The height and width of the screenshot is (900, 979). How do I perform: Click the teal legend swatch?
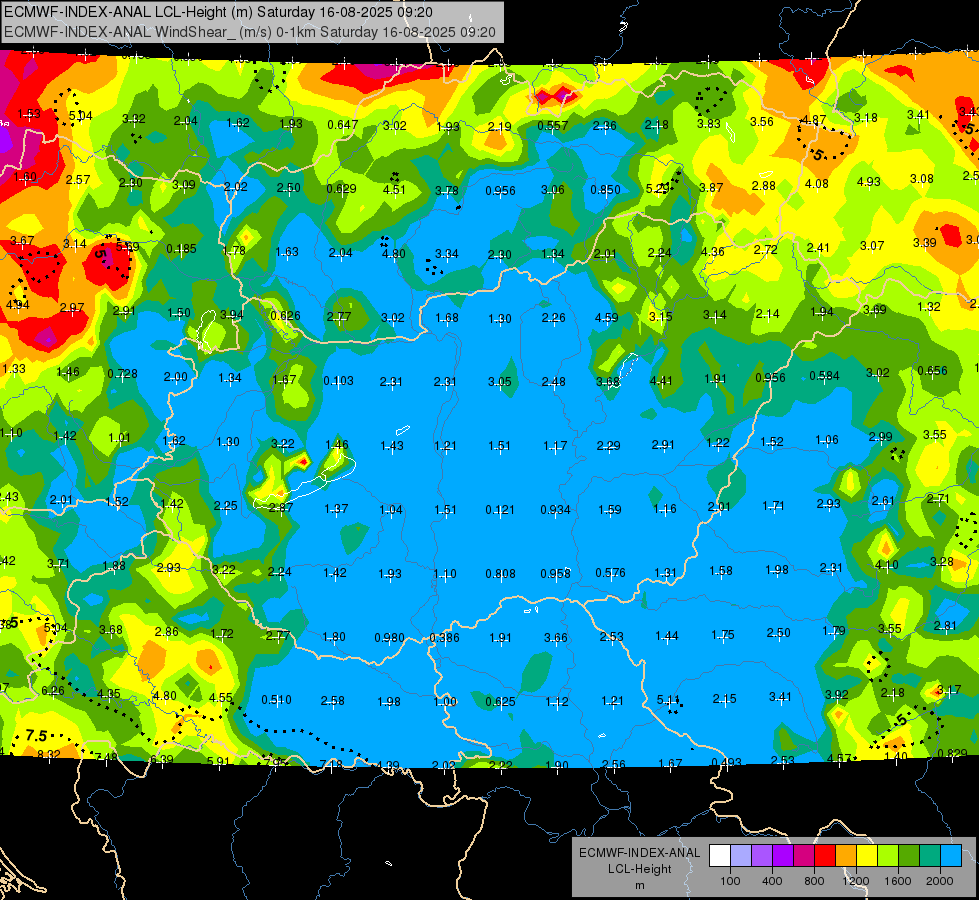pos(930,856)
